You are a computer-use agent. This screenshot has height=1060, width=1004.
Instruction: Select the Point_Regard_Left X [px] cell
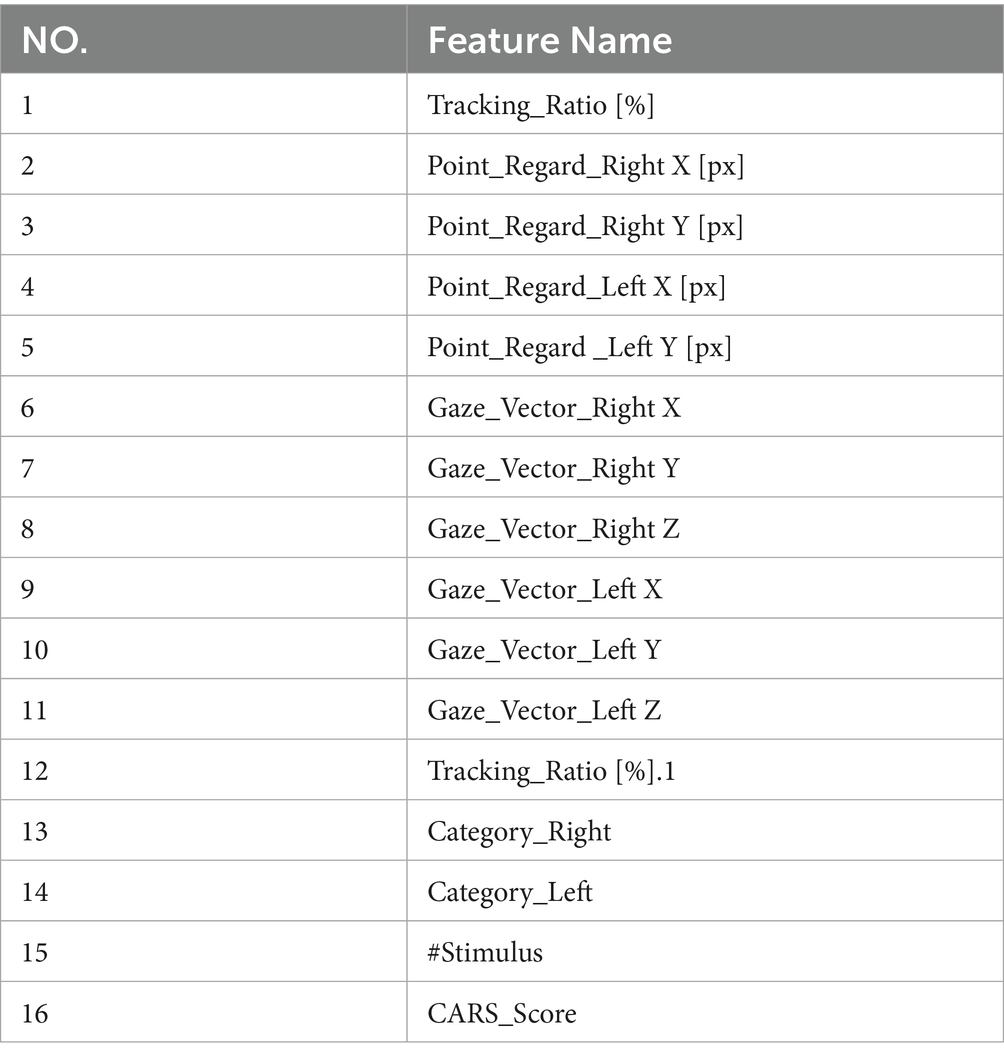tap(576, 288)
